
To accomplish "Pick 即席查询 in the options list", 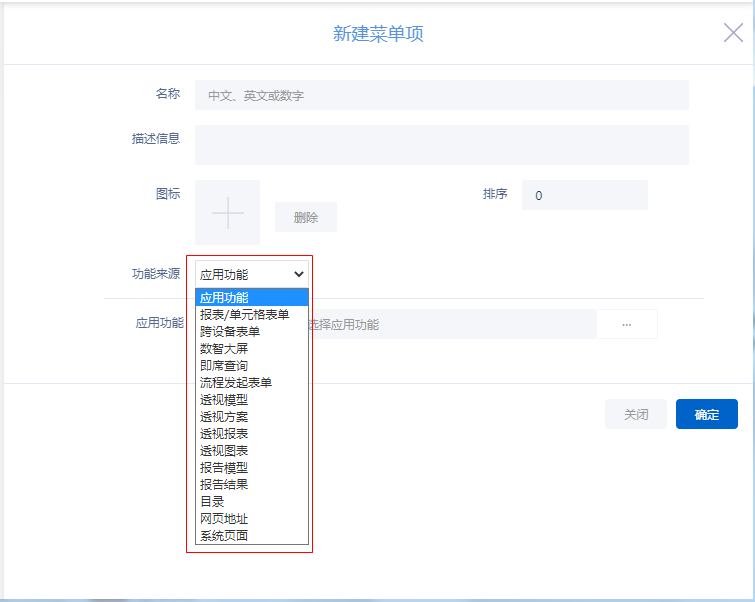I will coord(224,365).
